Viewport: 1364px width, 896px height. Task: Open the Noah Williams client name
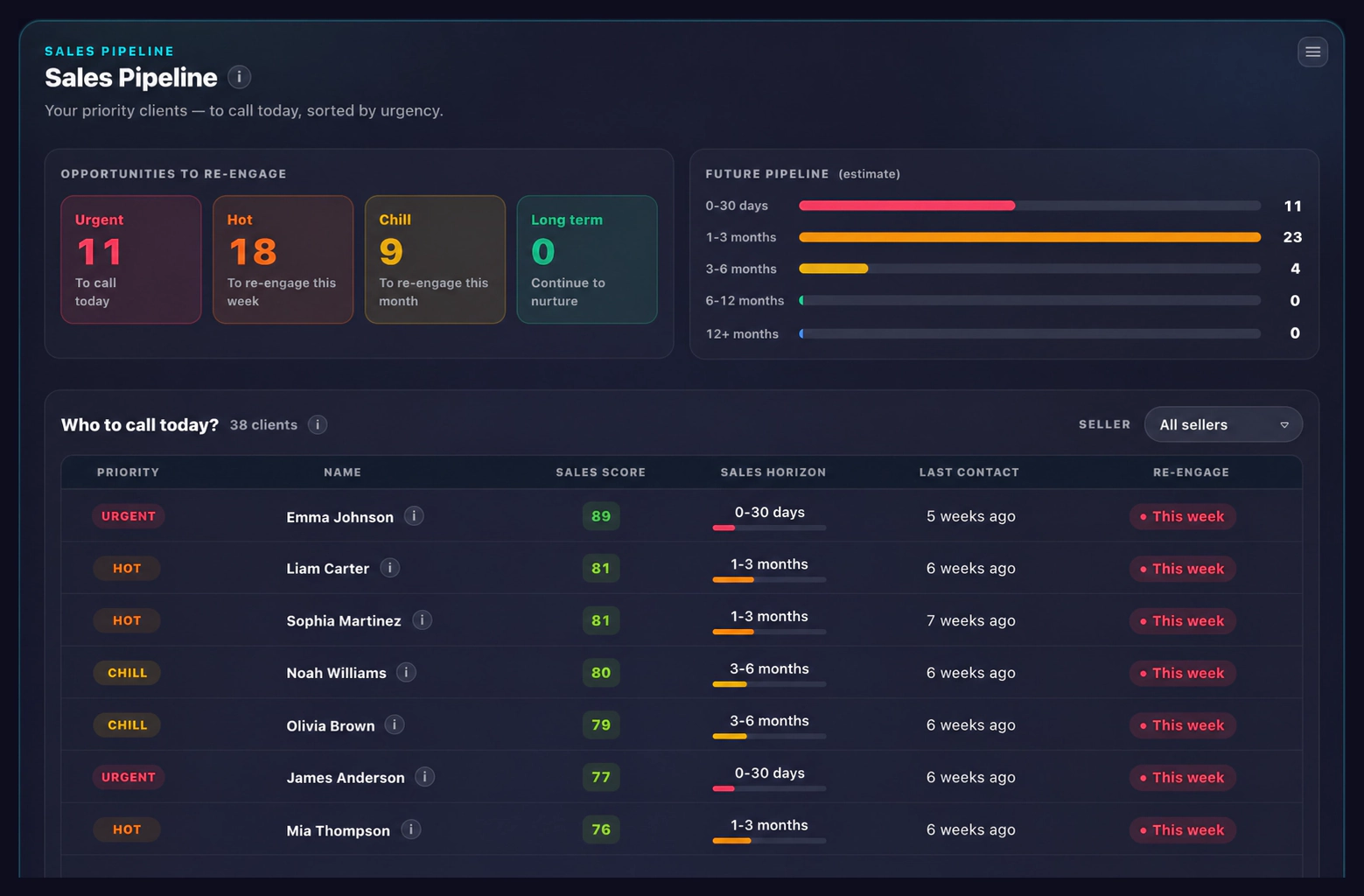(x=336, y=673)
